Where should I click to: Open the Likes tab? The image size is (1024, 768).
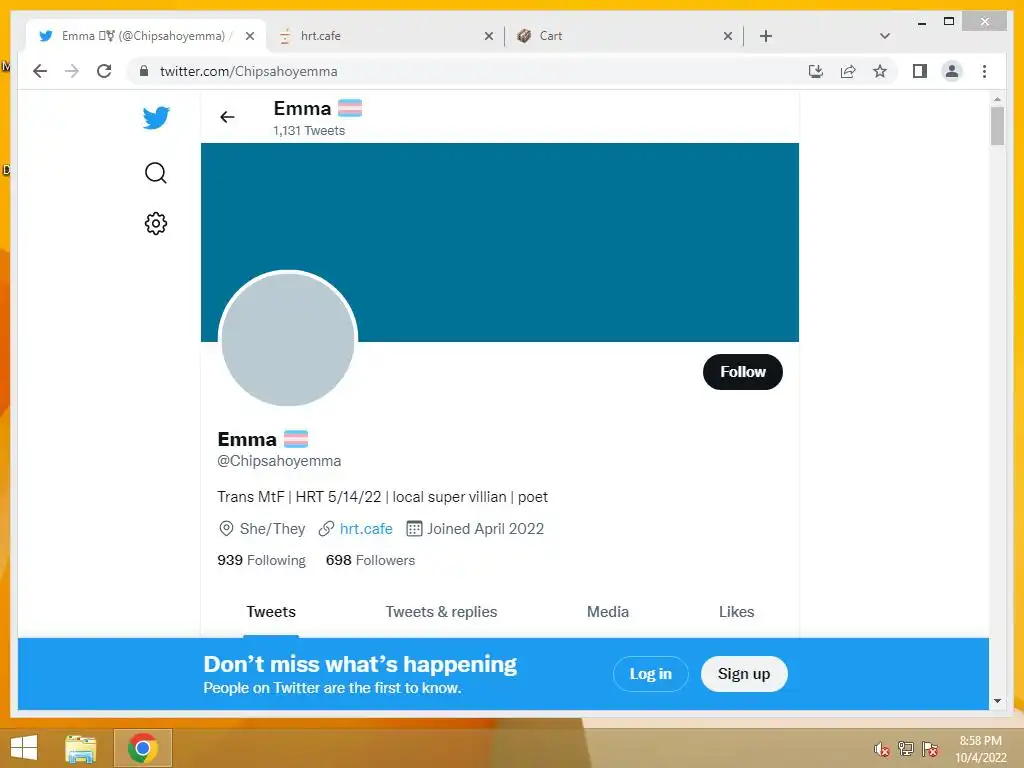[x=737, y=612]
